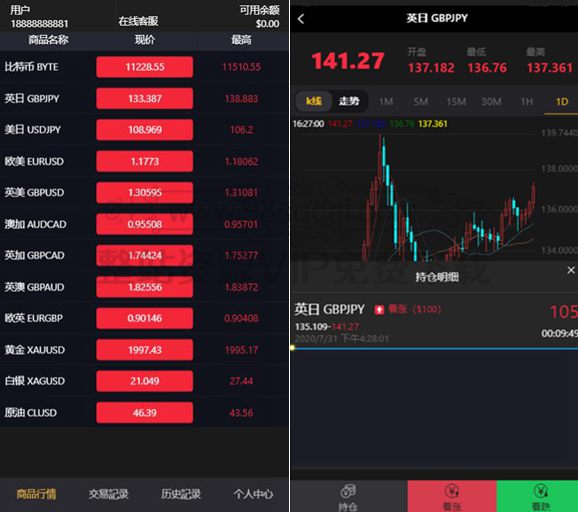Click the position countdown progress line
578x512 pixels.
tap(435, 348)
